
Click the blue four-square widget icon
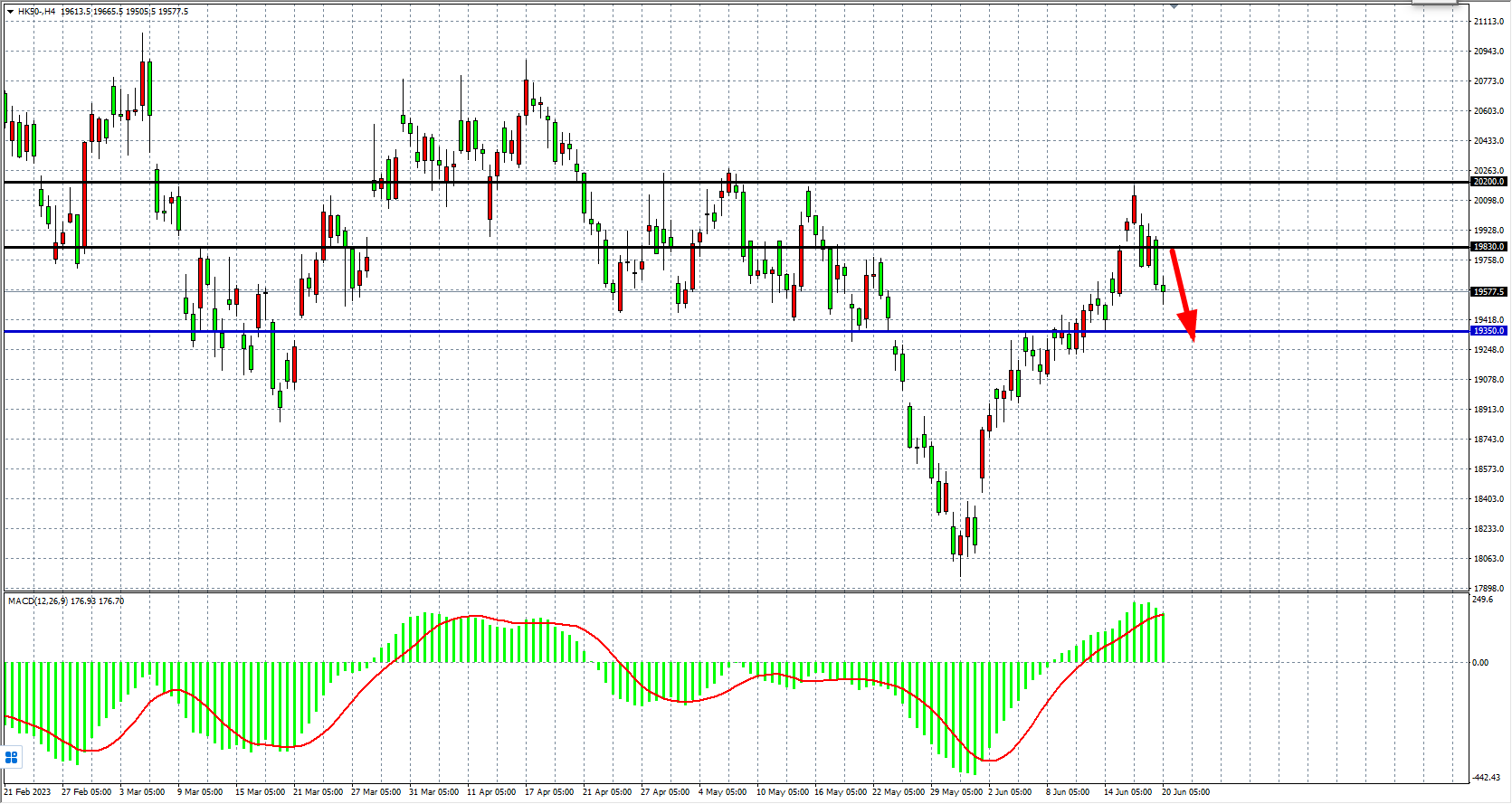(x=12, y=757)
